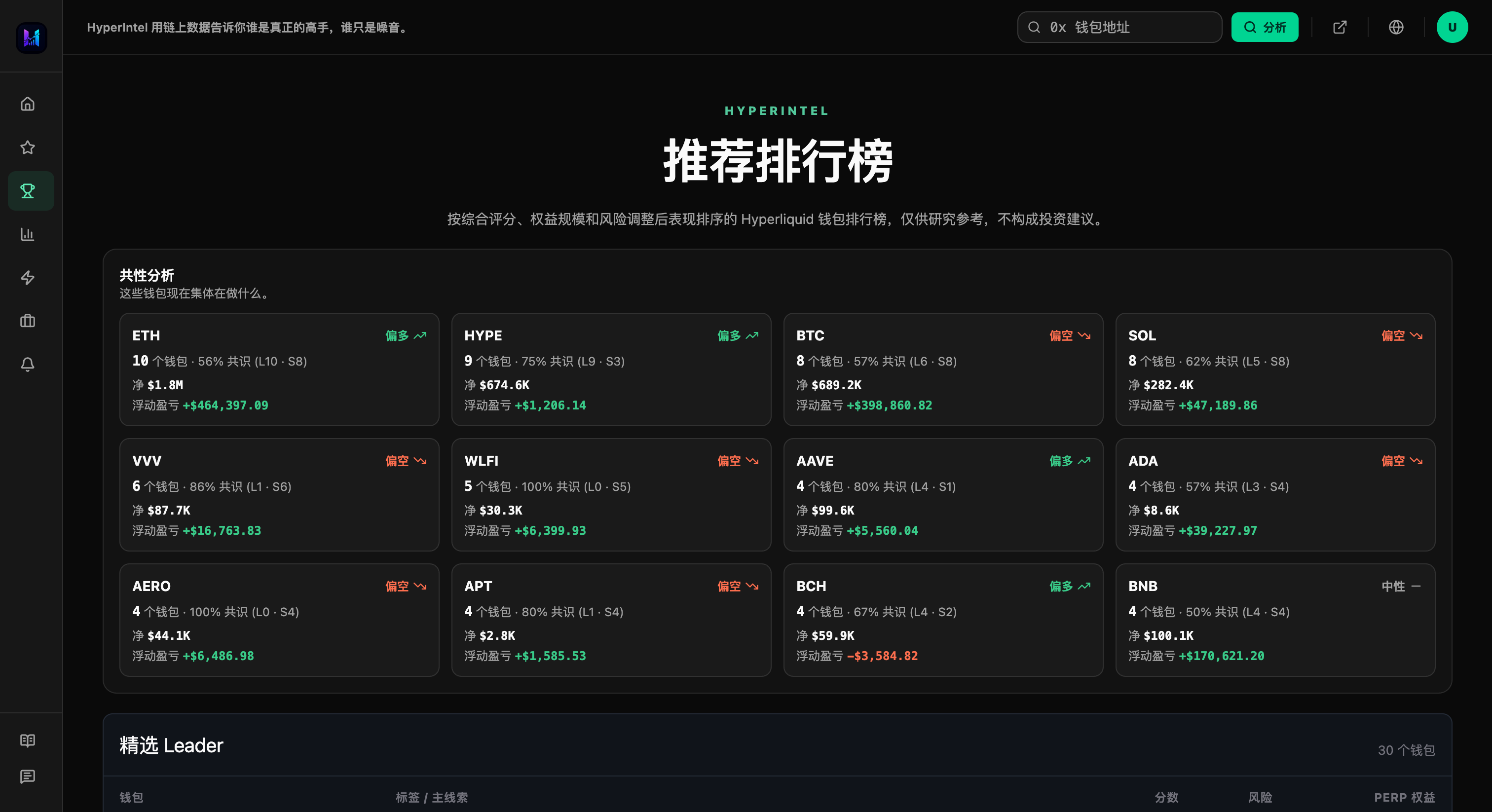Open the BTC consensus card
The width and height of the screenshot is (1492, 812).
coord(943,369)
